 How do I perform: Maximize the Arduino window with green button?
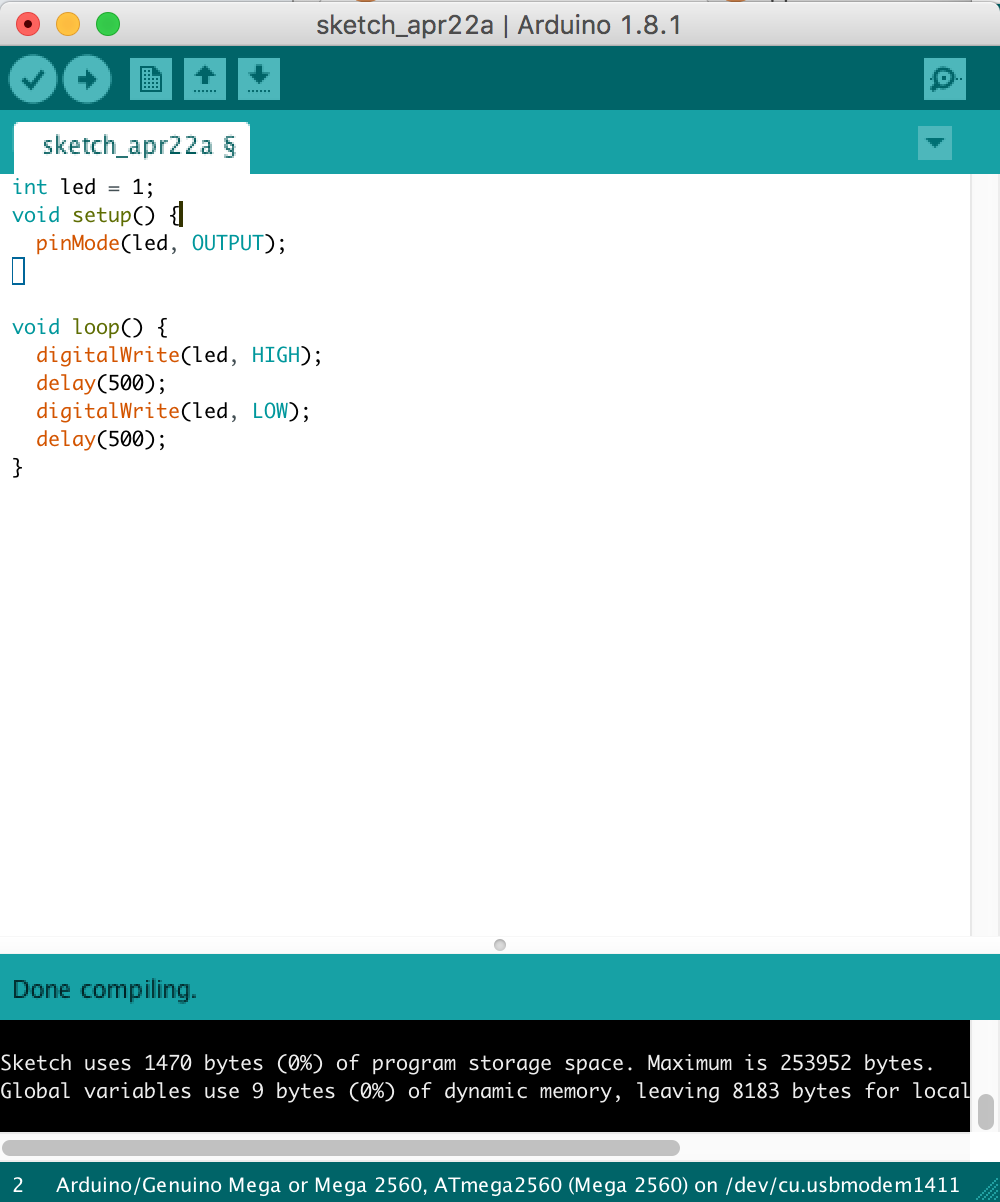click(x=107, y=24)
